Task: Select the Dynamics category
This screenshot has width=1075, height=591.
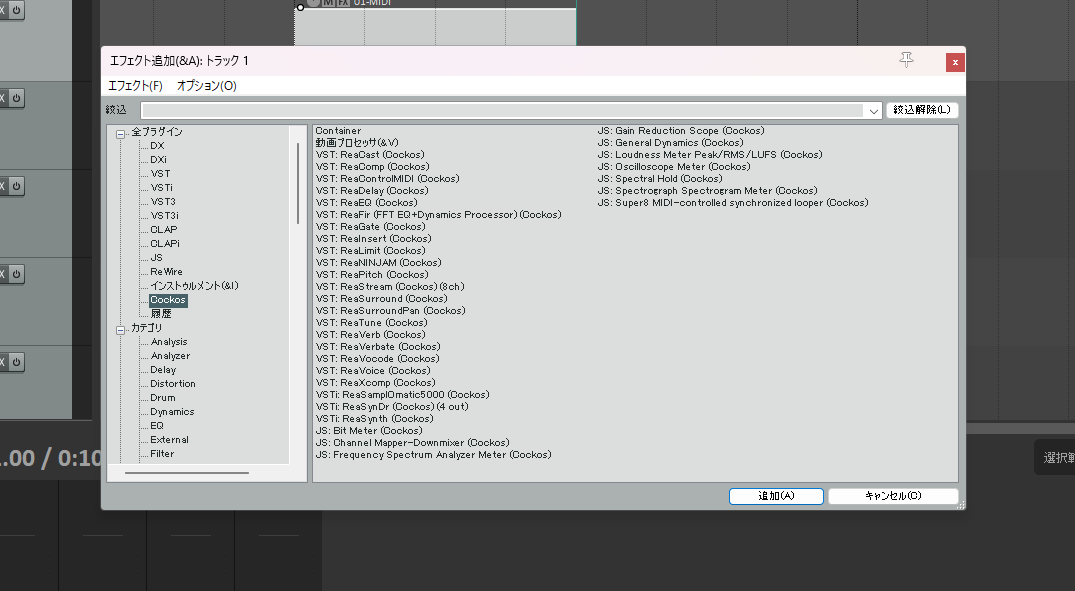Action: coord(172,412)
